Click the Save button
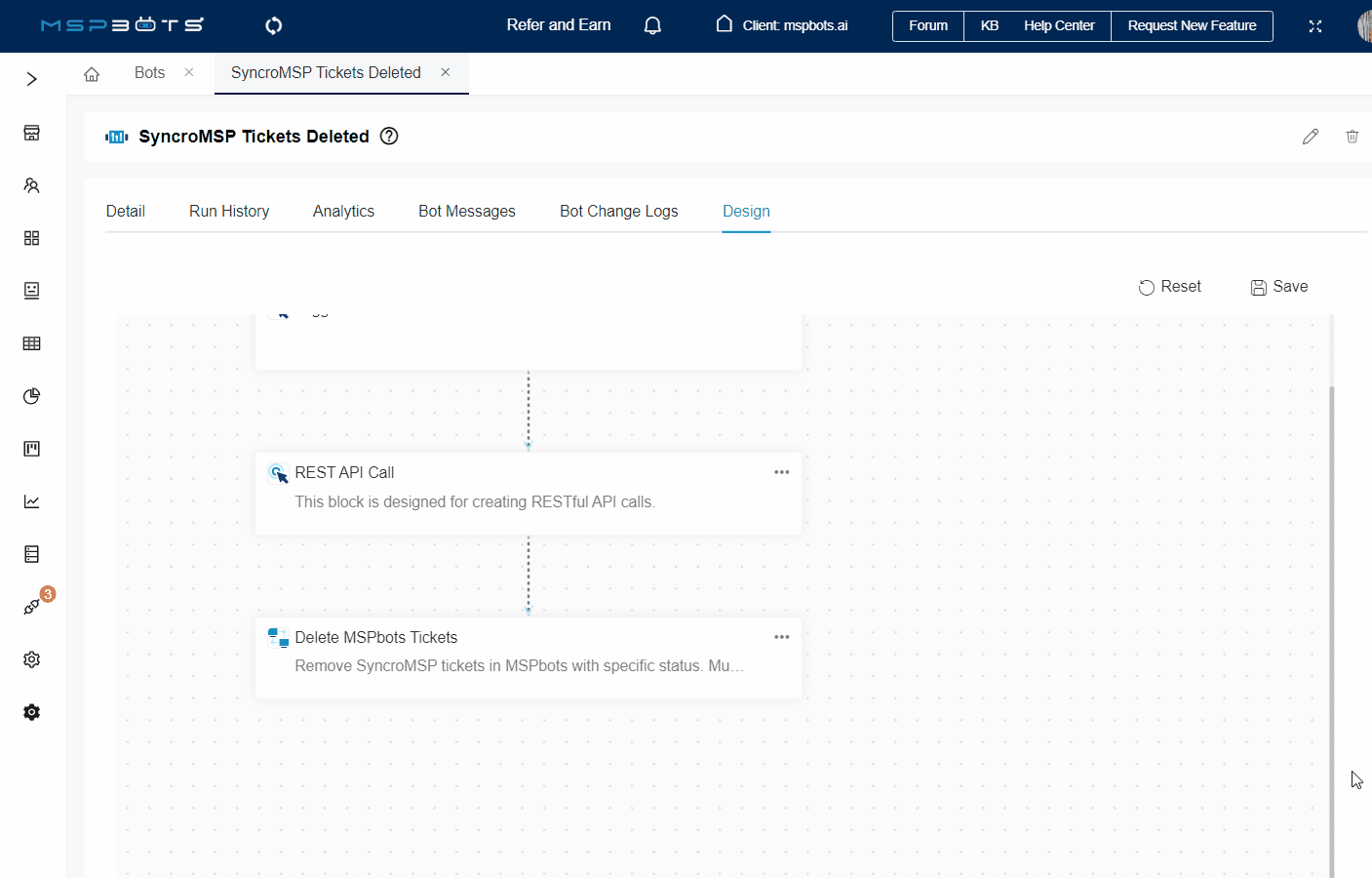 tap(1279, 287)
